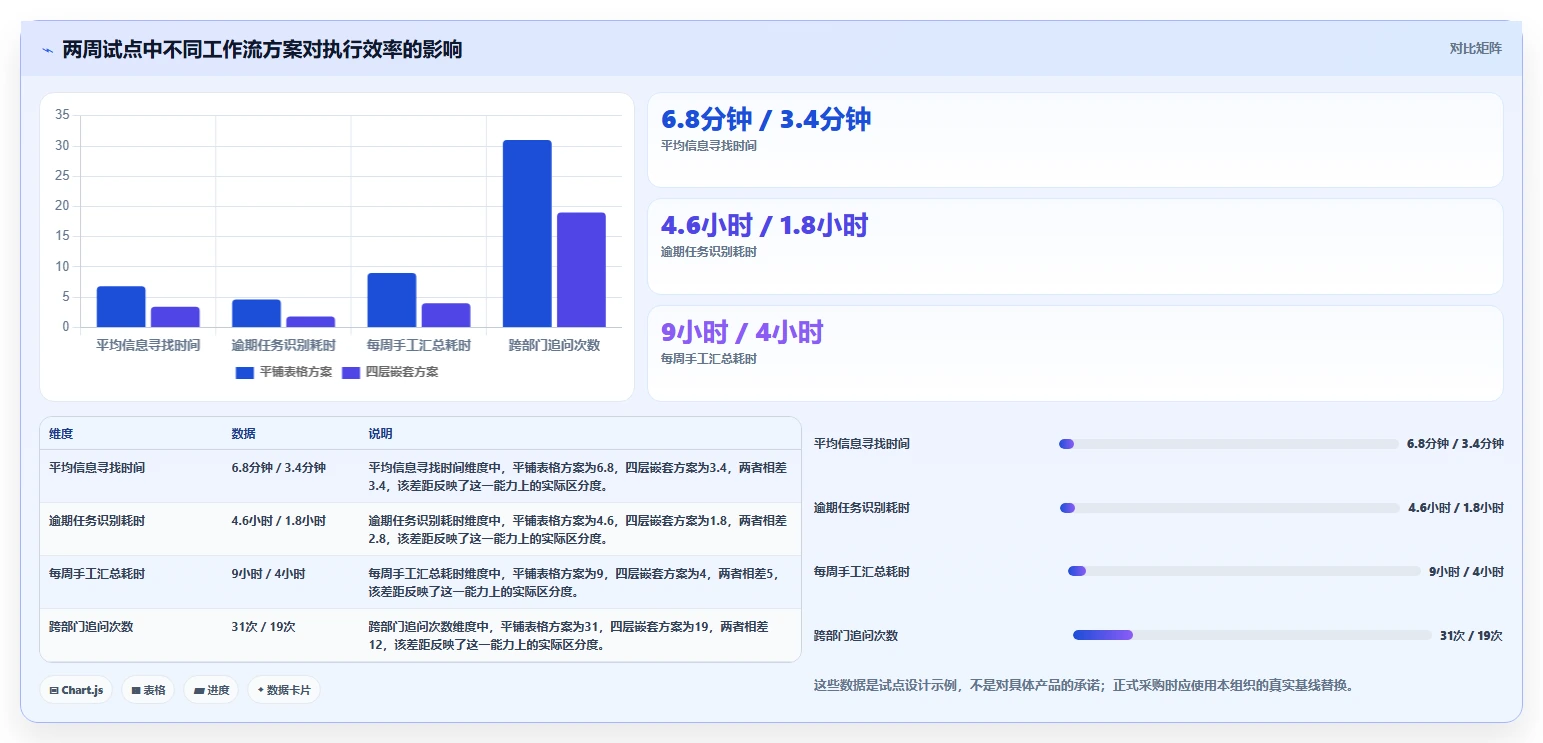Click the description cell for the 跨部门追问次数 row

pos(580,635)
